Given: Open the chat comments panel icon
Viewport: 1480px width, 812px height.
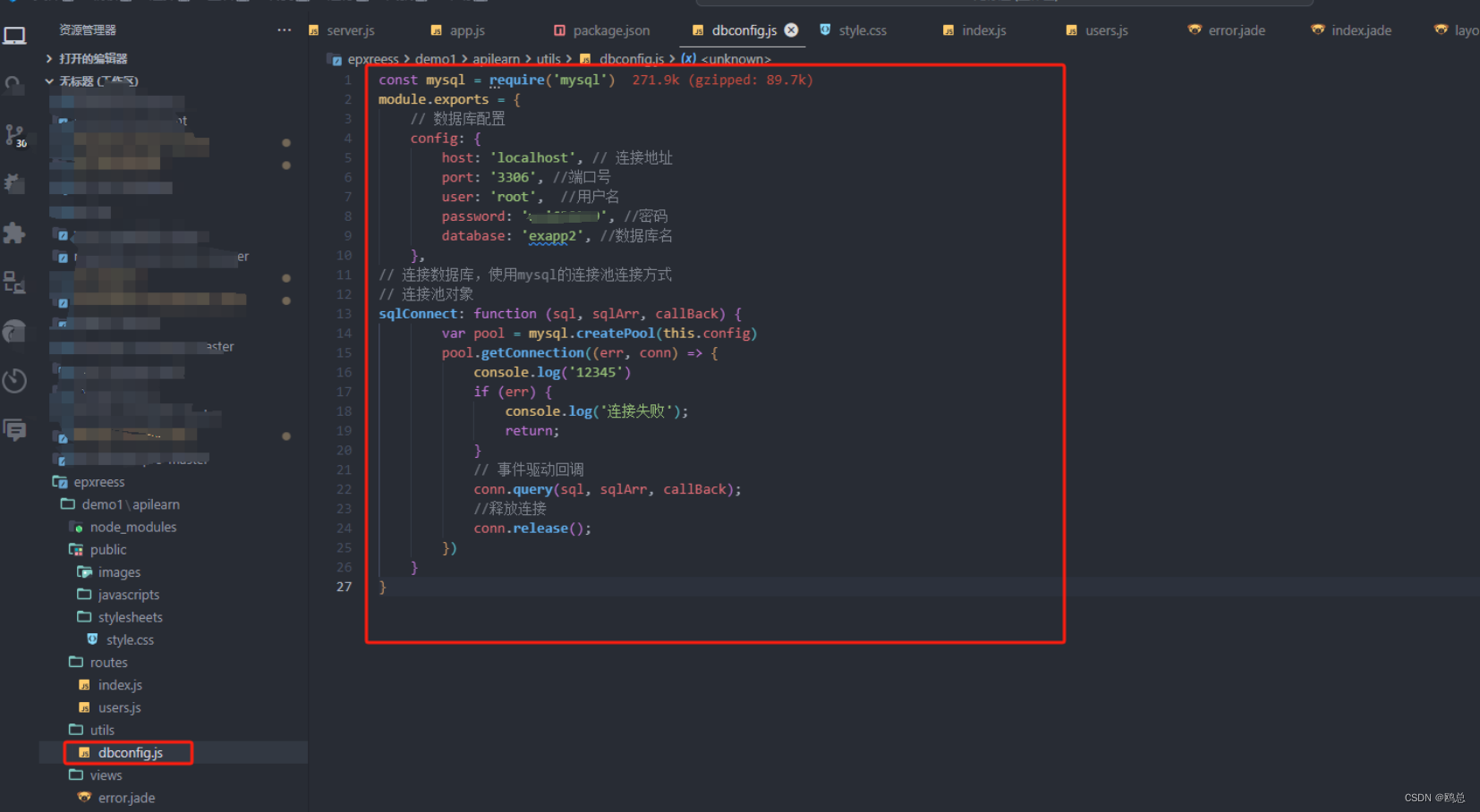Looking at the screenshot, I should (x=14, y=430).
